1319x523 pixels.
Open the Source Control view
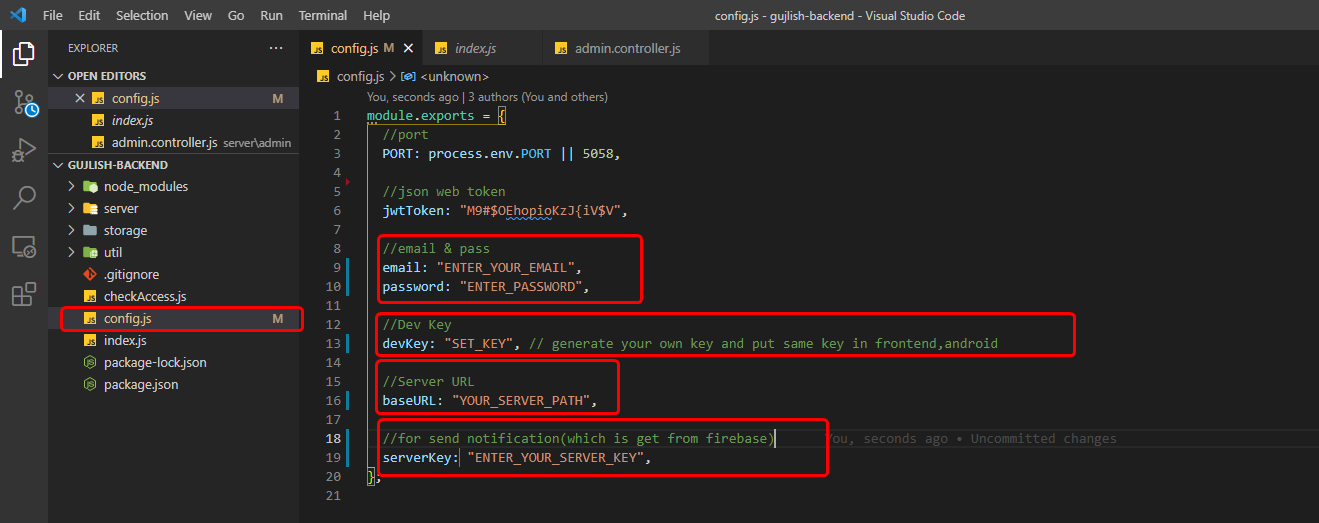click(x=24, y=103)
